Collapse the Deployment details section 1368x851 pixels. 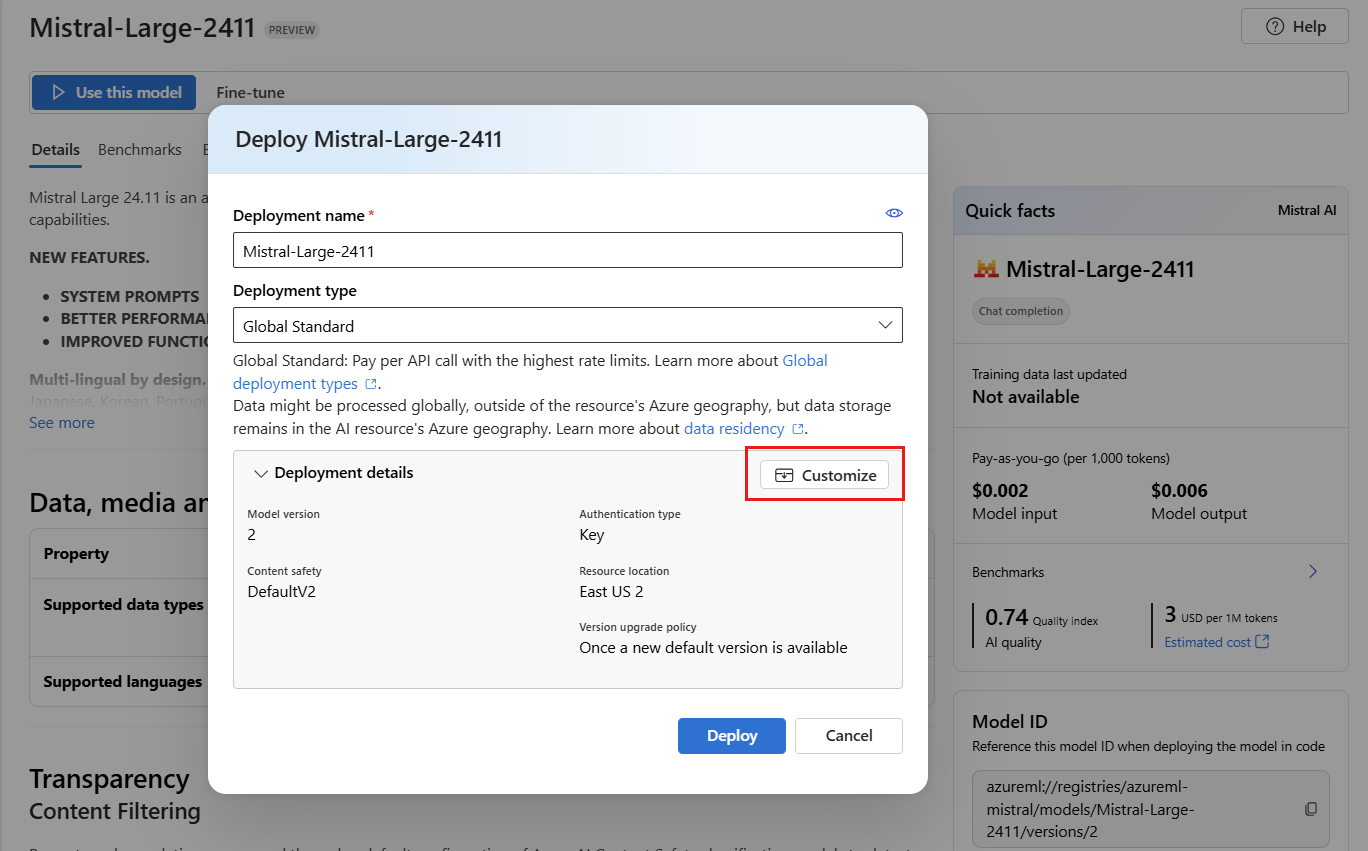[x=262, y=473]
